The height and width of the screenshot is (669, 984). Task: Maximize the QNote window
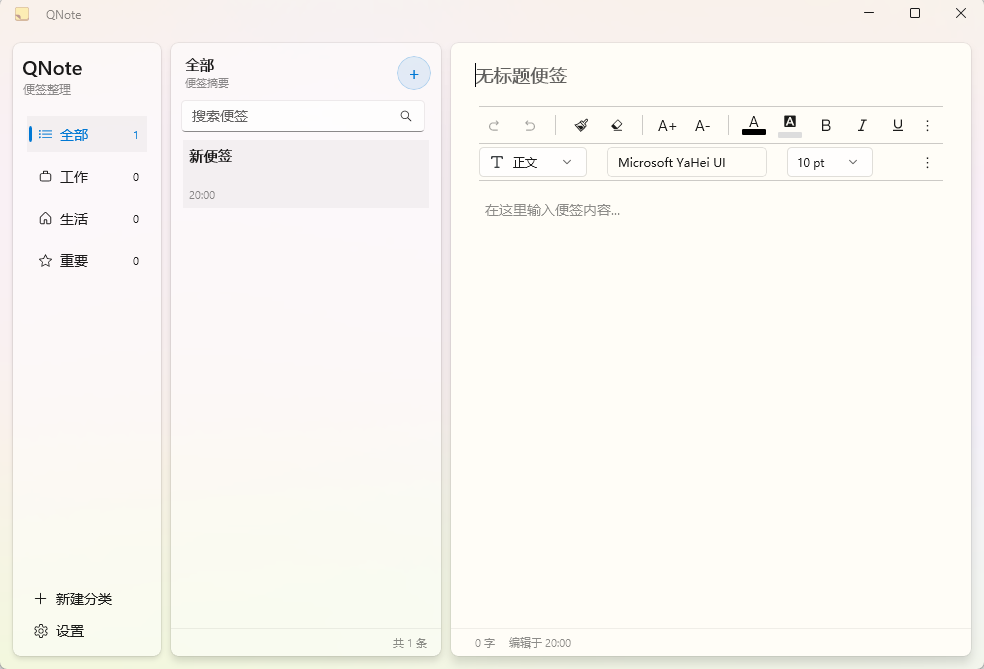coord(915,13)
